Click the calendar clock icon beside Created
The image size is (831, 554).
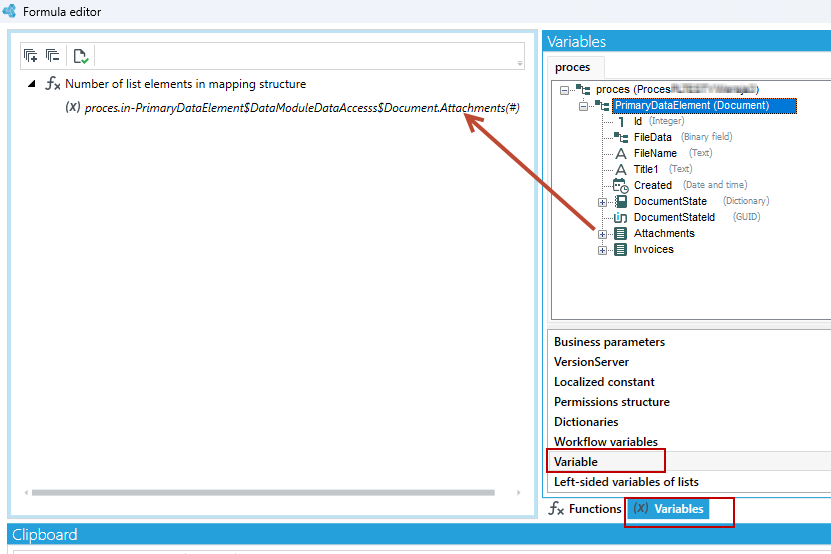(x=621, y=186)
